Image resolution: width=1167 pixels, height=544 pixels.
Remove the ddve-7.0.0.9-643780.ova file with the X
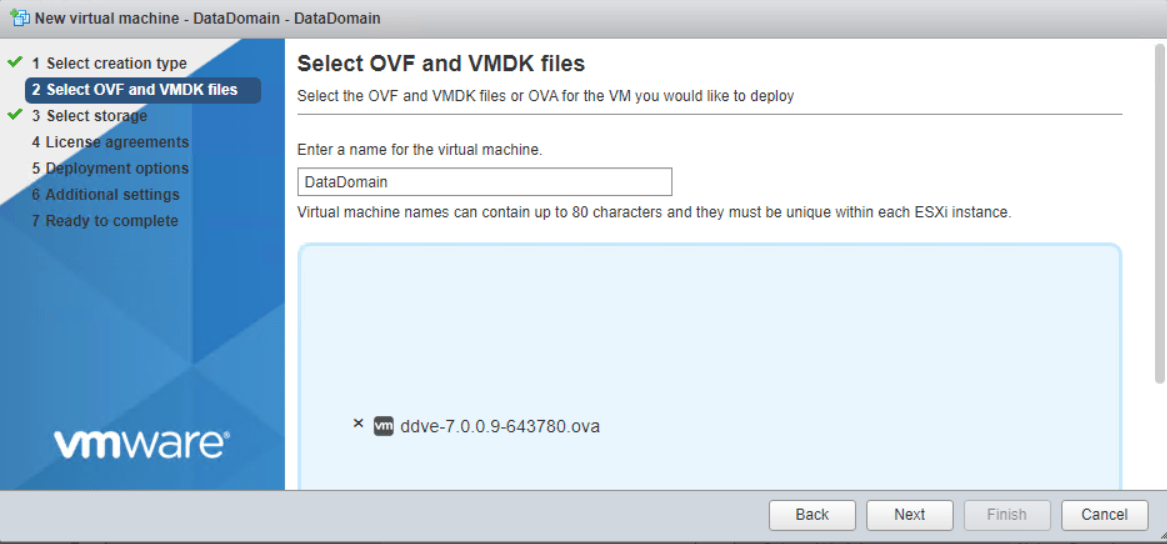click(358, 424)
